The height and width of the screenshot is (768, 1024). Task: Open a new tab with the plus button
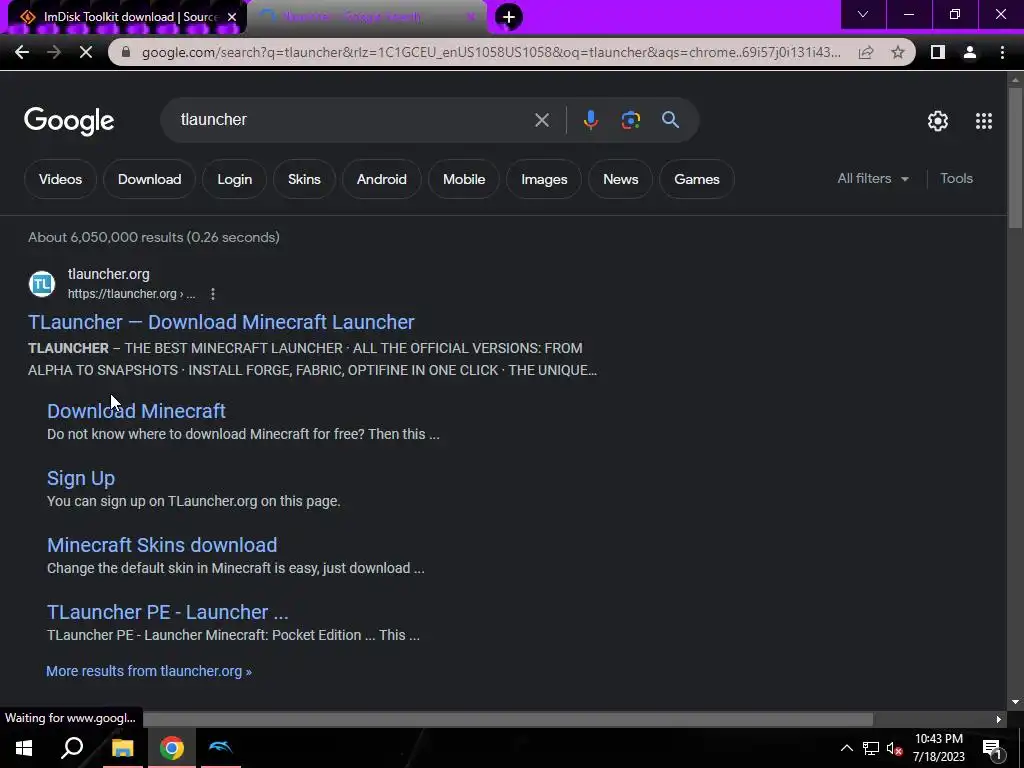click(x=509, y=17)
